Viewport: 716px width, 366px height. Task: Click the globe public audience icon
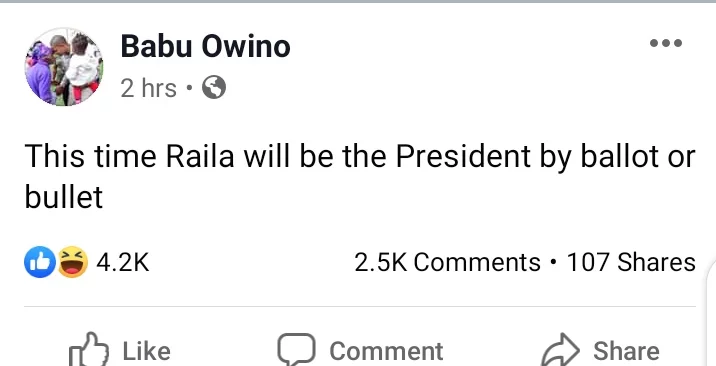[214, 87]
